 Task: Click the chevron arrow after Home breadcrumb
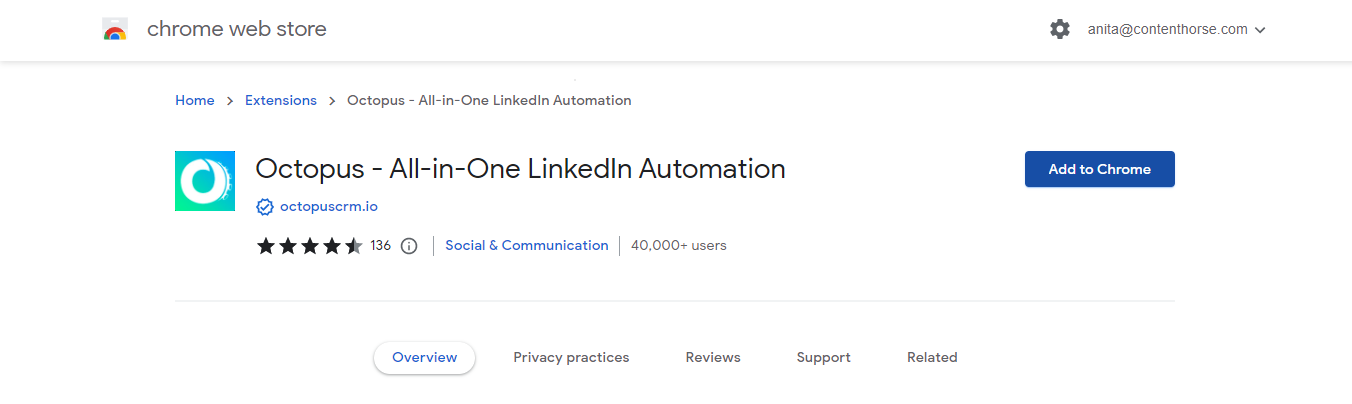230,101
